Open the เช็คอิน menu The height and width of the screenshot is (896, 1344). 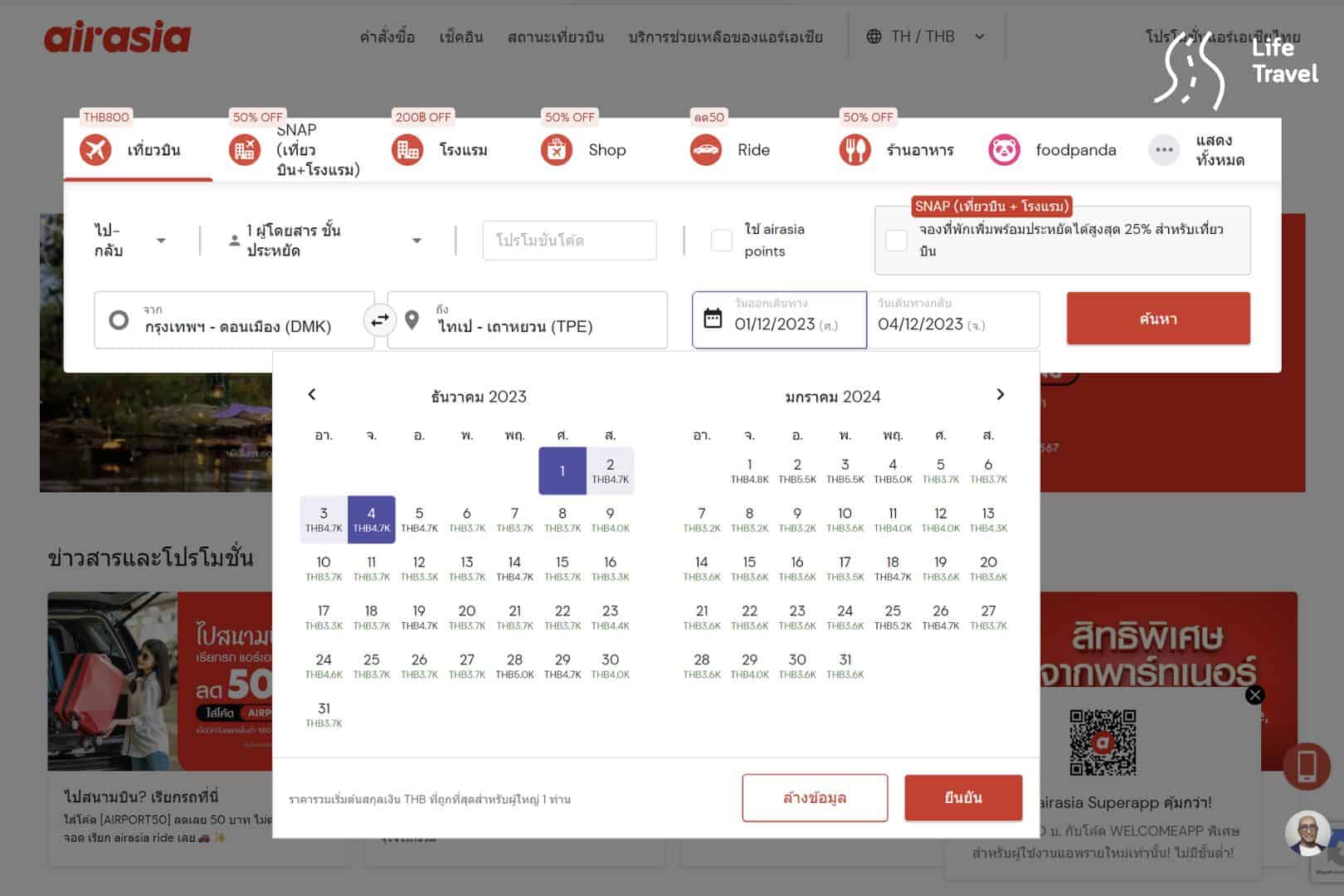(x=461, y=37)
